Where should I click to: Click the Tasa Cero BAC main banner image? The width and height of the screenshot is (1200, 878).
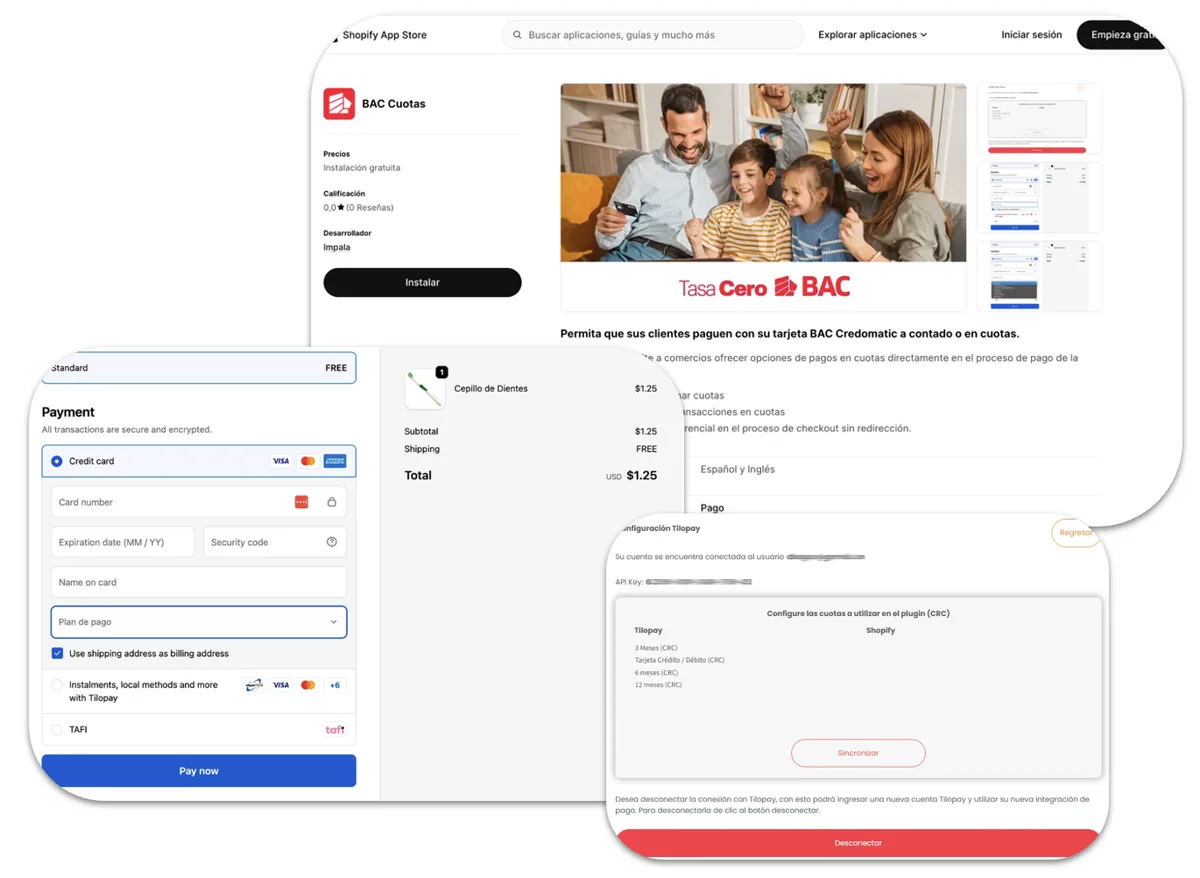(x=763, y=197)
